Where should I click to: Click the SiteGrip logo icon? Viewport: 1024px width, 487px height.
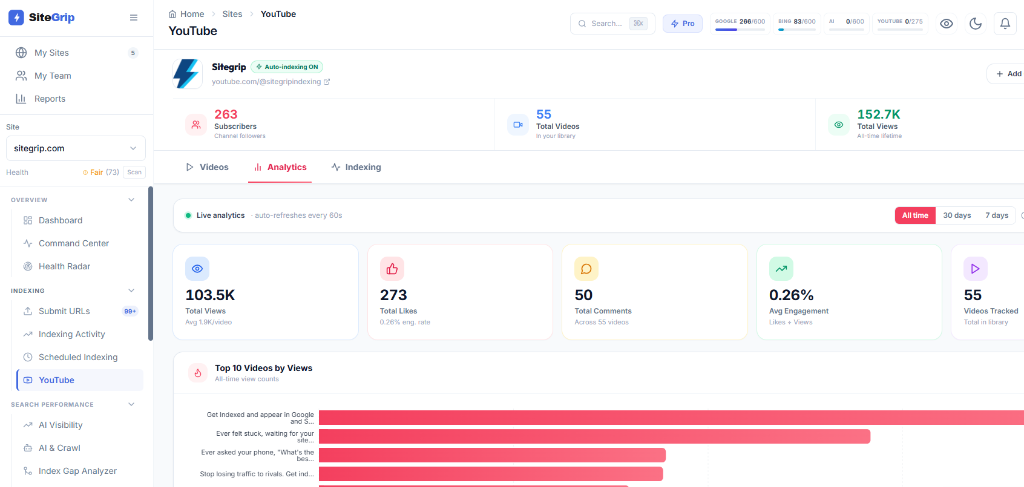[x=16, y=18]
